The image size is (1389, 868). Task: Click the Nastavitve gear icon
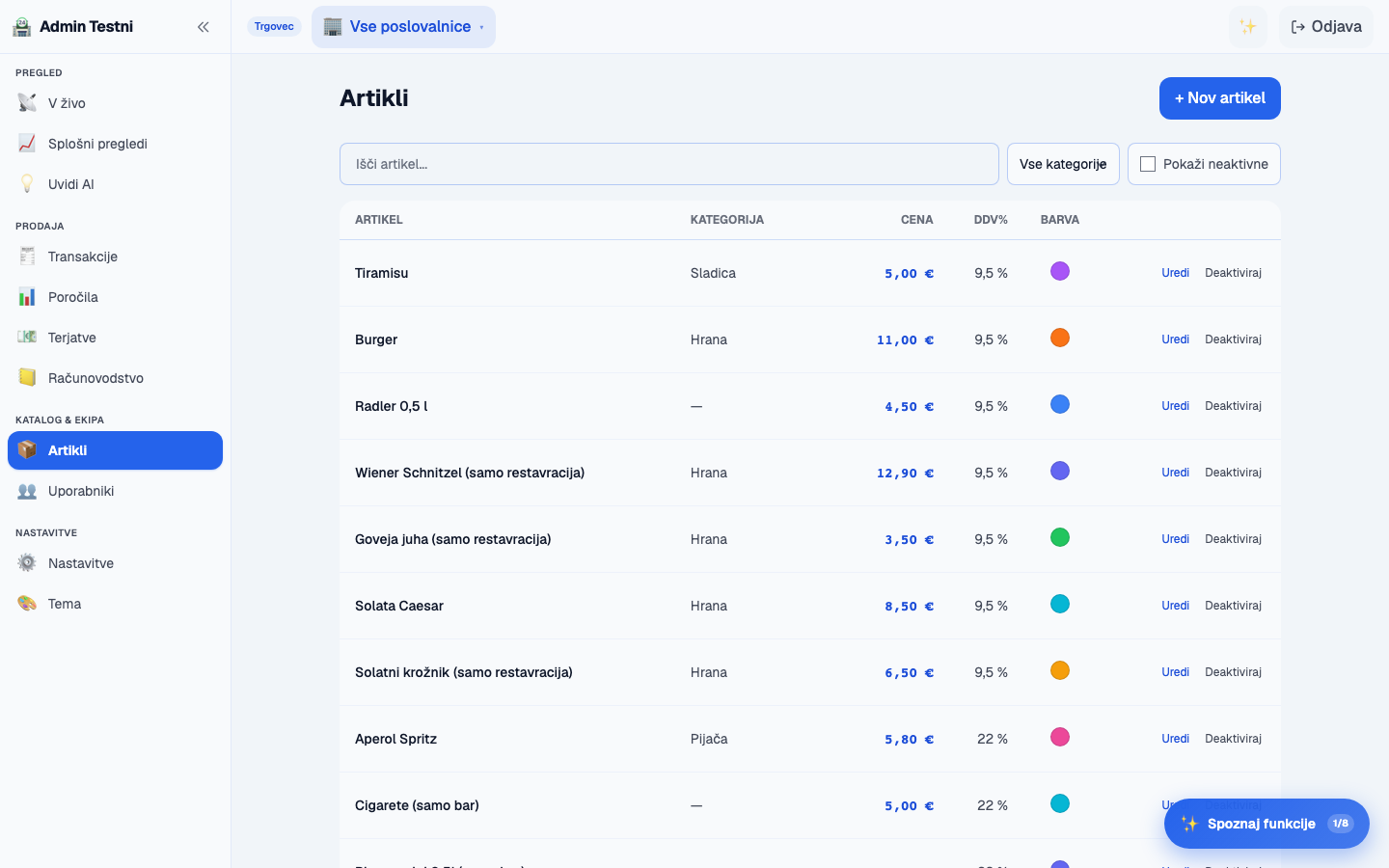pos(27,563)
